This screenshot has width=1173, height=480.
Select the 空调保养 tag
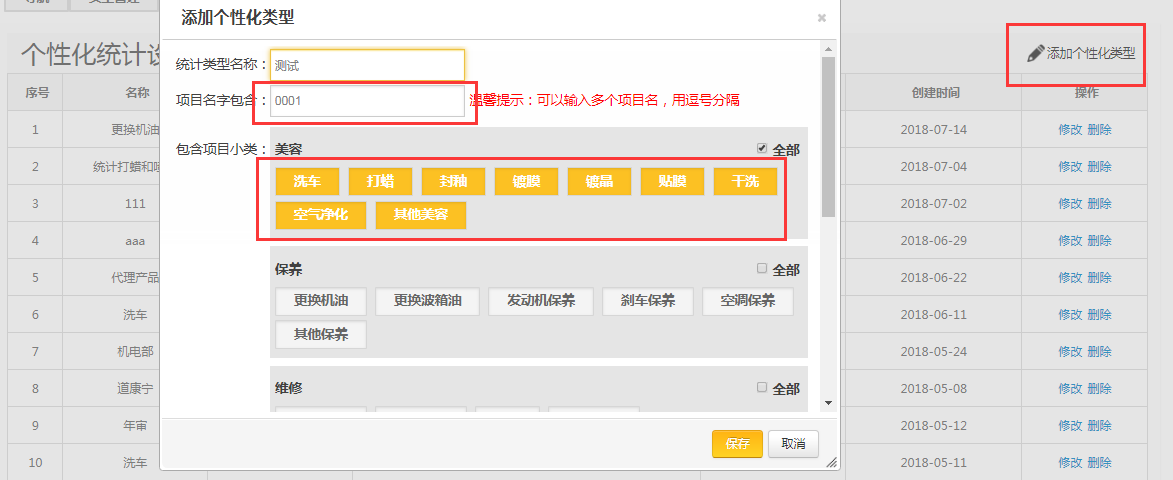click(747, 301)
